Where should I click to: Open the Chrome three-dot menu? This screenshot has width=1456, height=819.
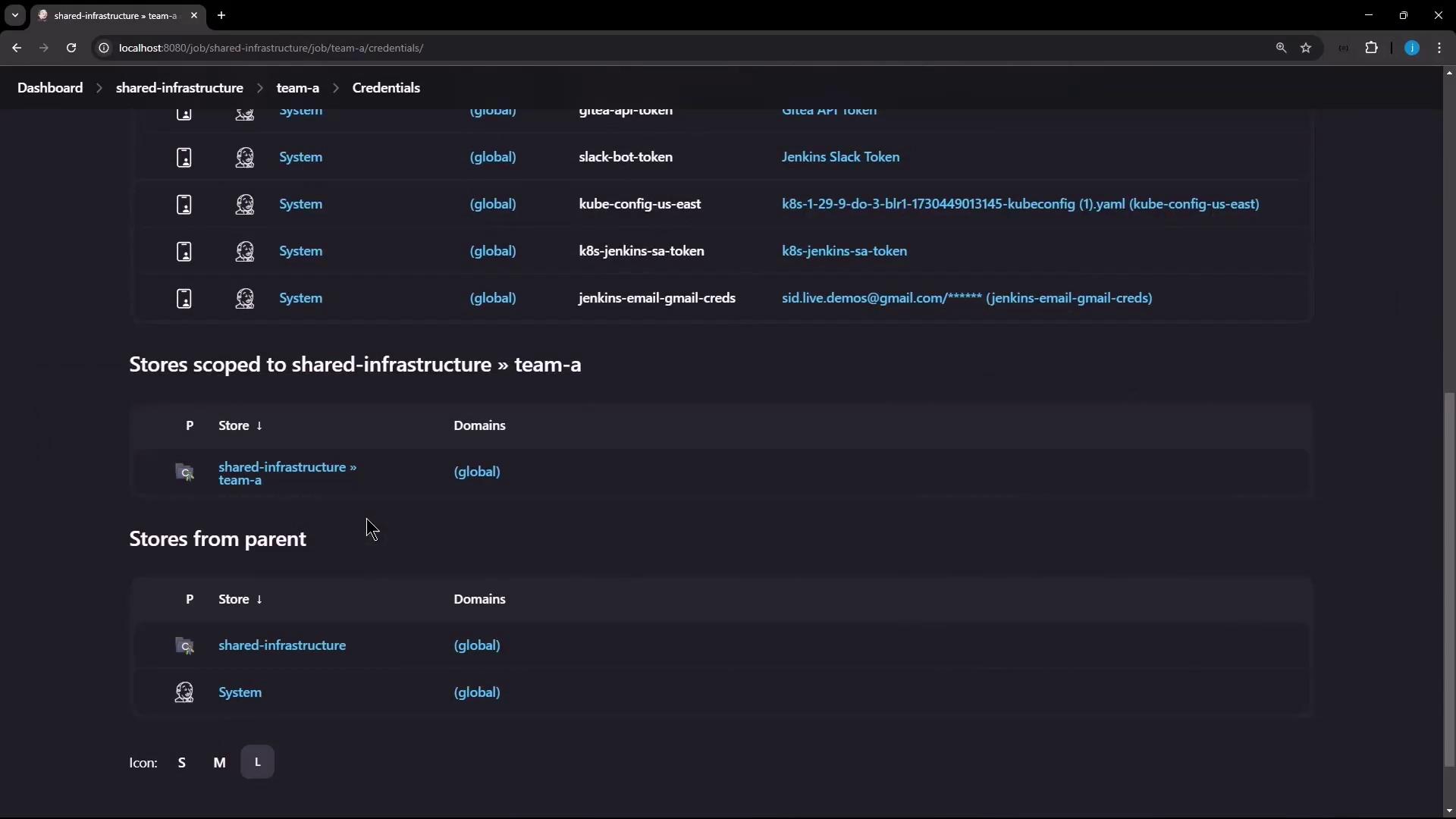(1439, 48)
